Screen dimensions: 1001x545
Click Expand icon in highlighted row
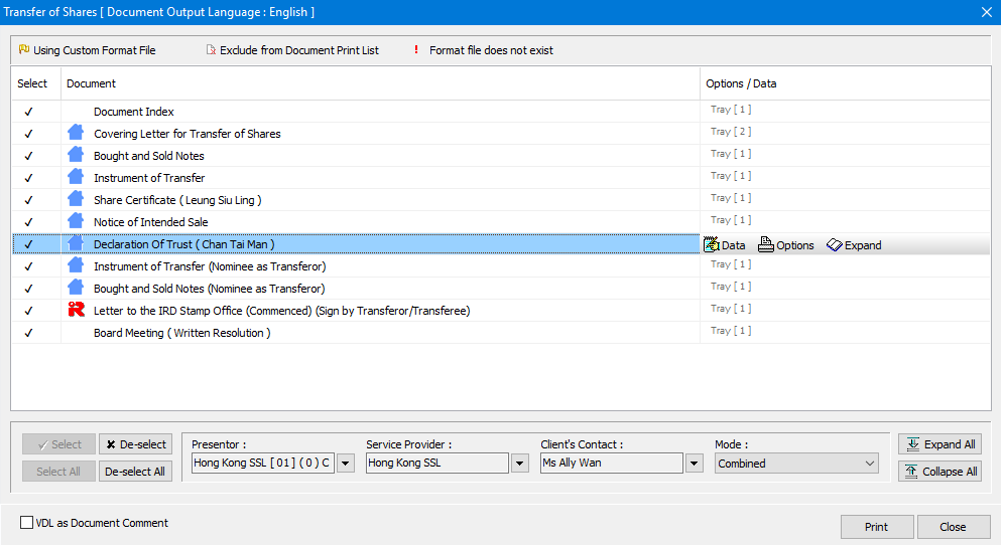[x=854, y=245]
